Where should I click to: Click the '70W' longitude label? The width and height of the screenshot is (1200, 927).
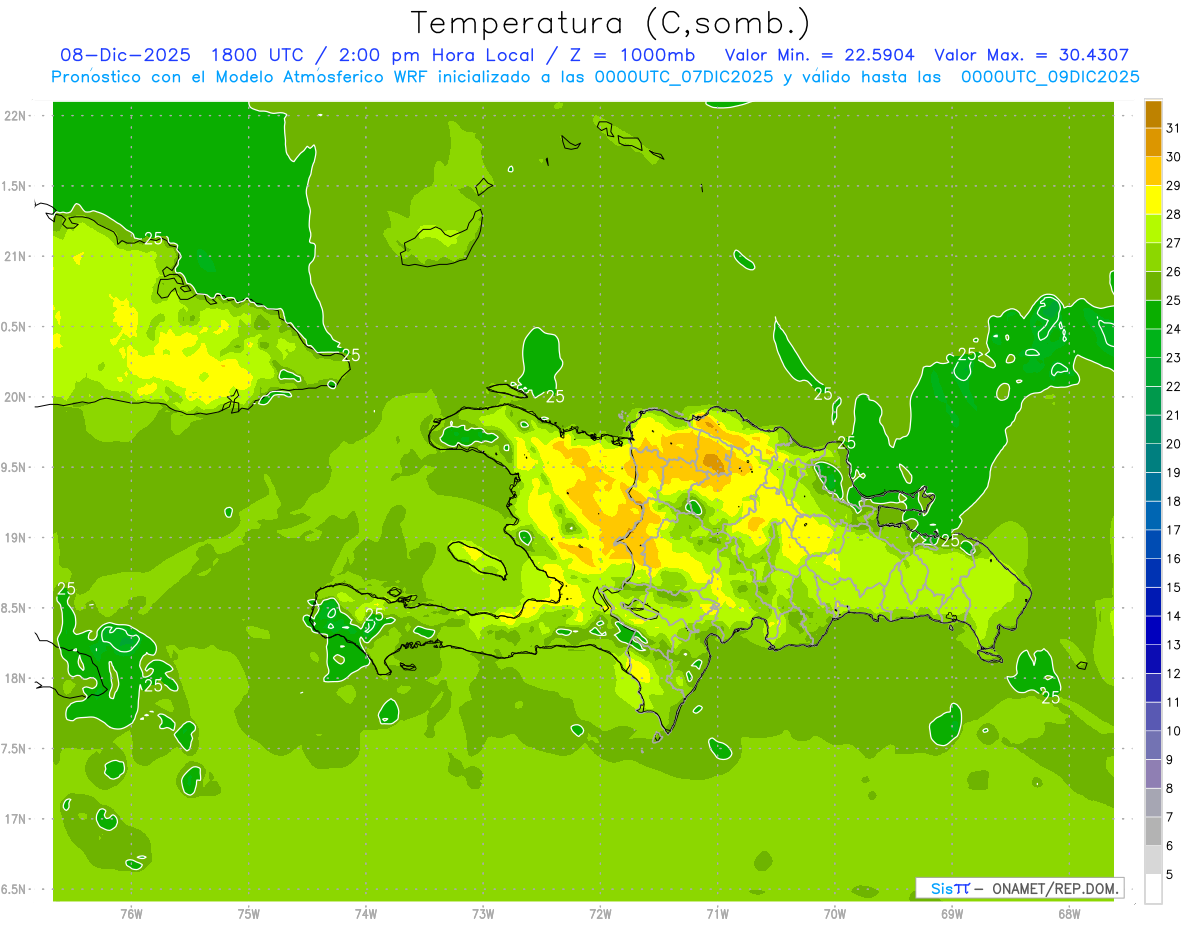pos(835,913)
